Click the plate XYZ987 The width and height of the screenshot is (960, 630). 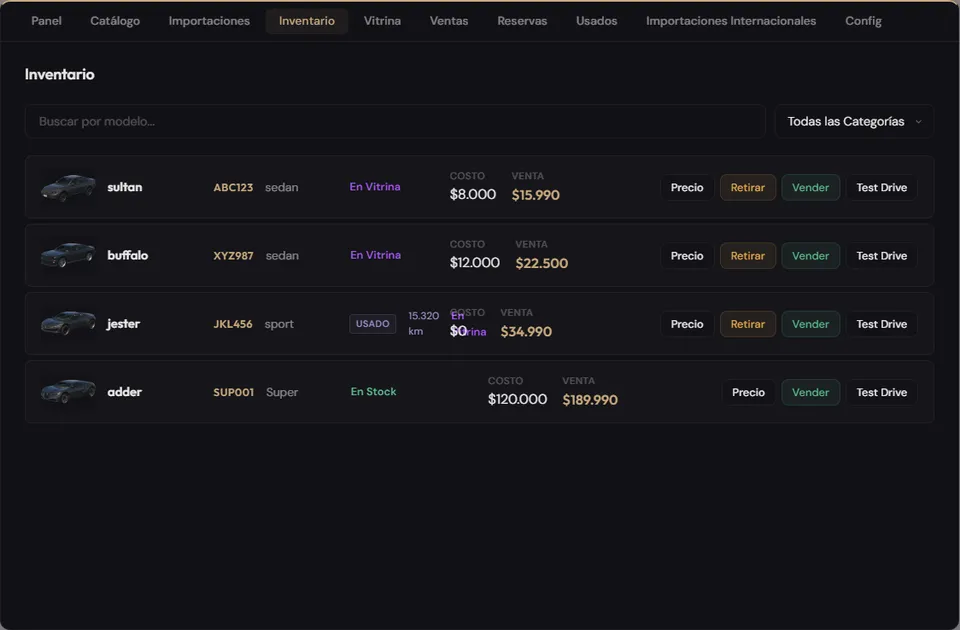coord(233,255)
